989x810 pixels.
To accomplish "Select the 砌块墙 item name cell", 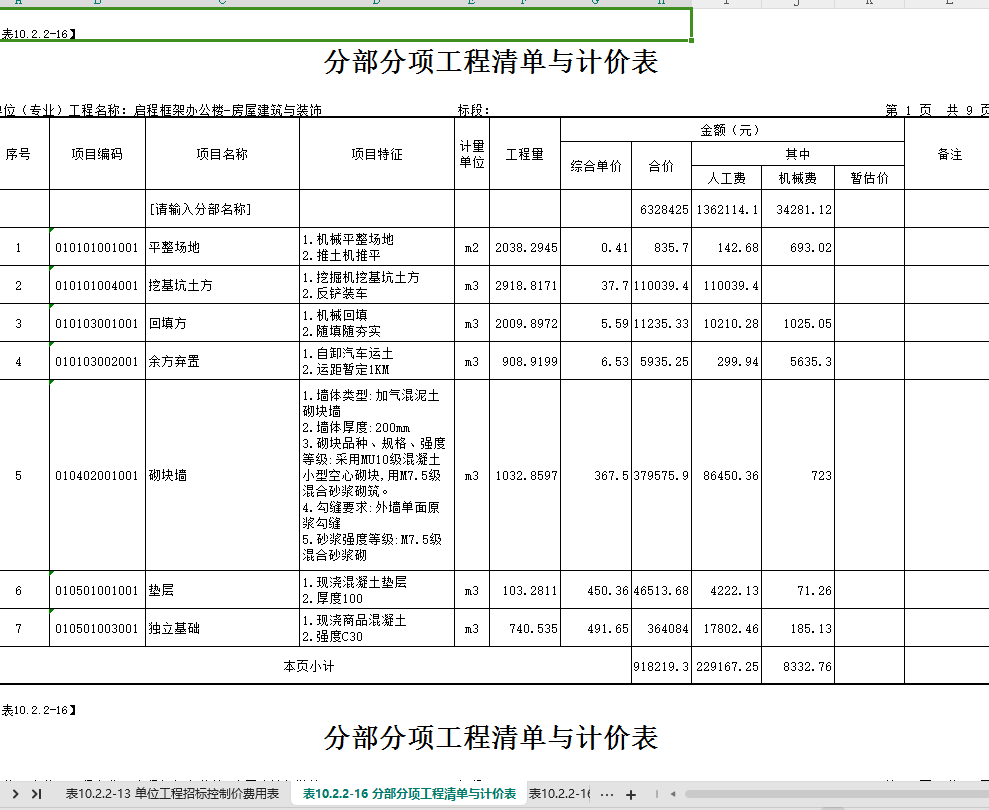I will (222, 475).
